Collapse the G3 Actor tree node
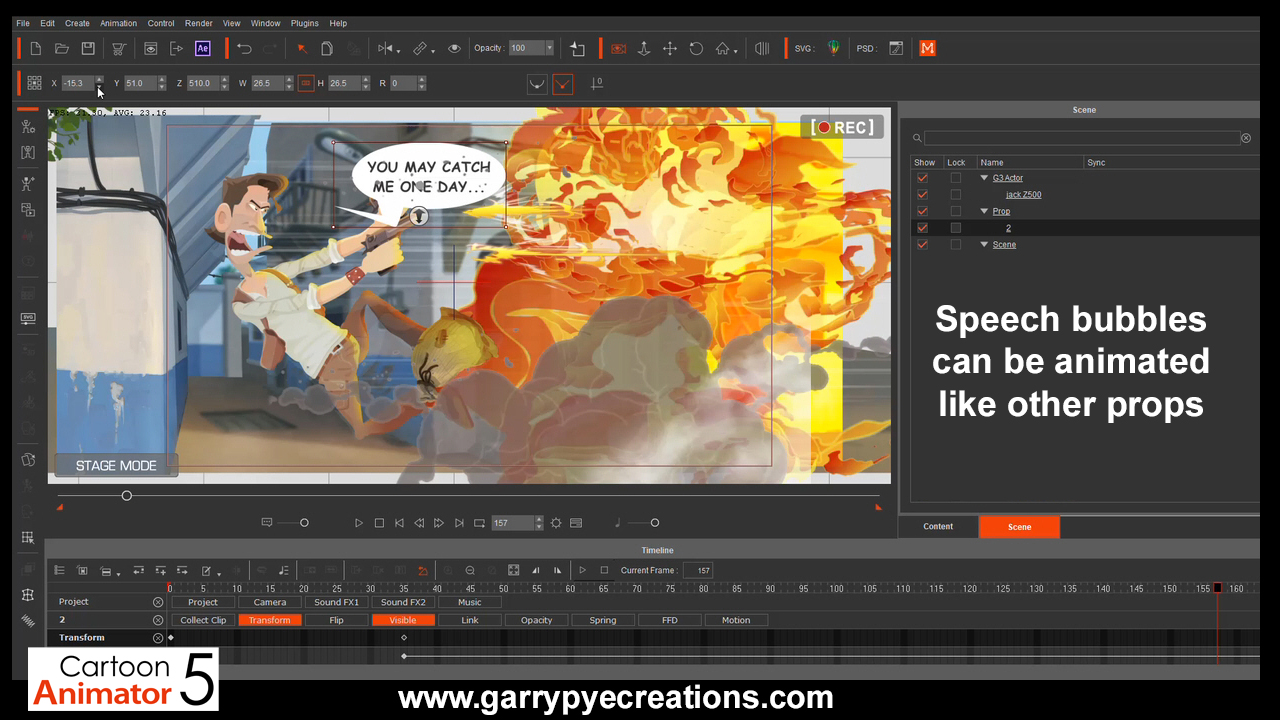 tap(984, 178)
